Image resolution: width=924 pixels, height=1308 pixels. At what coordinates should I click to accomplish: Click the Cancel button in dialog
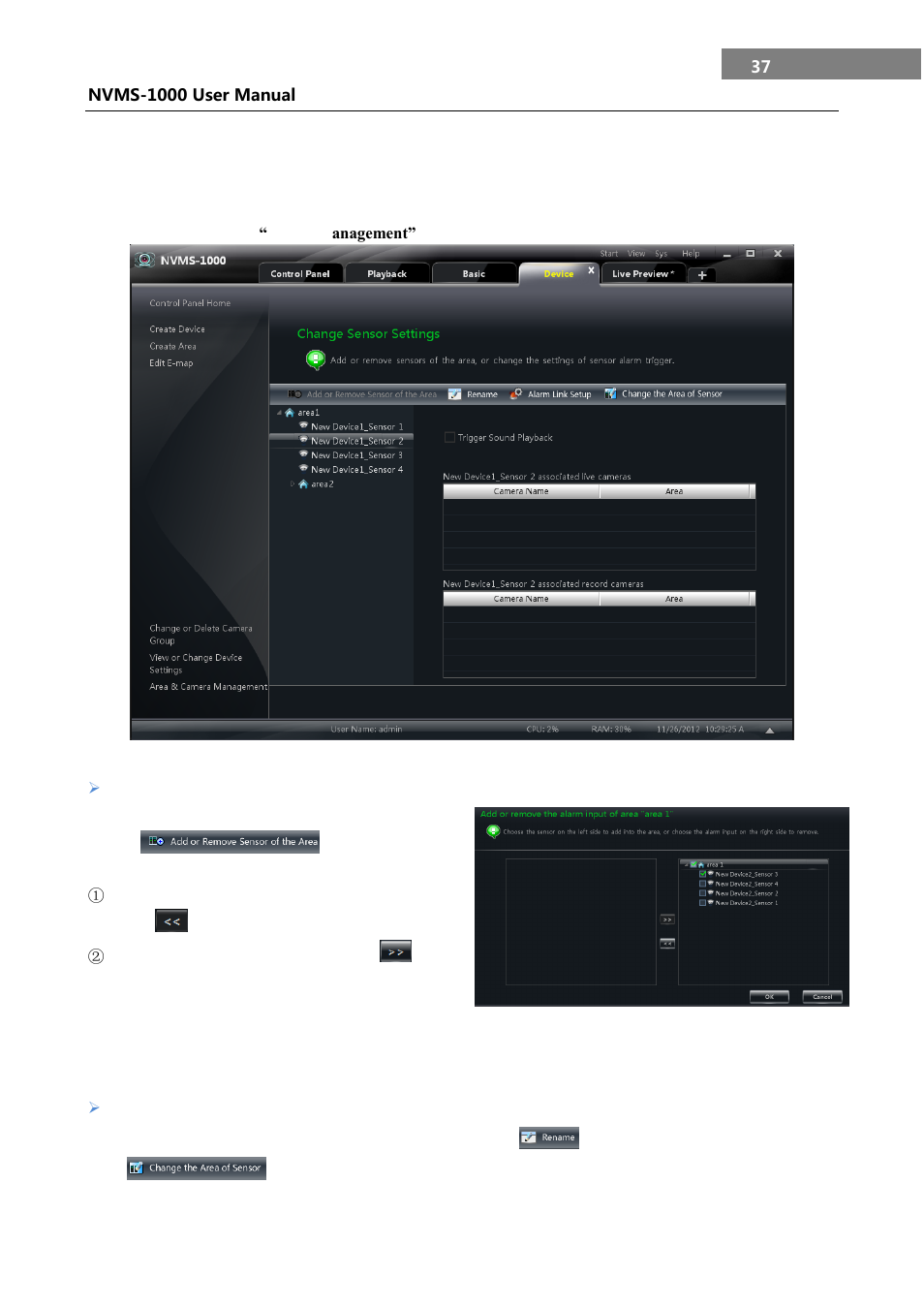pyautogui.click(x=822, y=996)
